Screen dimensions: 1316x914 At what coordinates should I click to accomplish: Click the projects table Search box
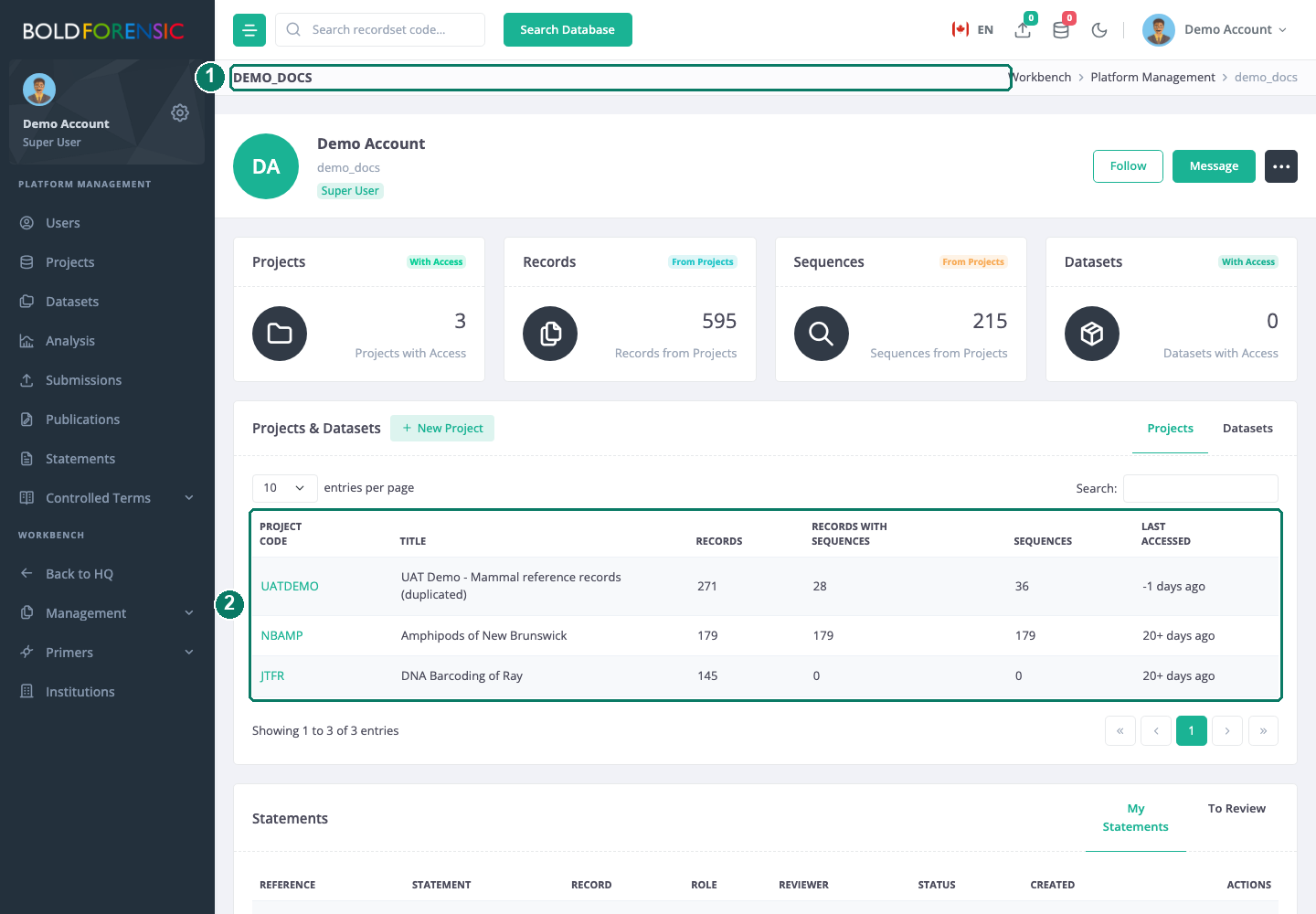click(1201, 488)
